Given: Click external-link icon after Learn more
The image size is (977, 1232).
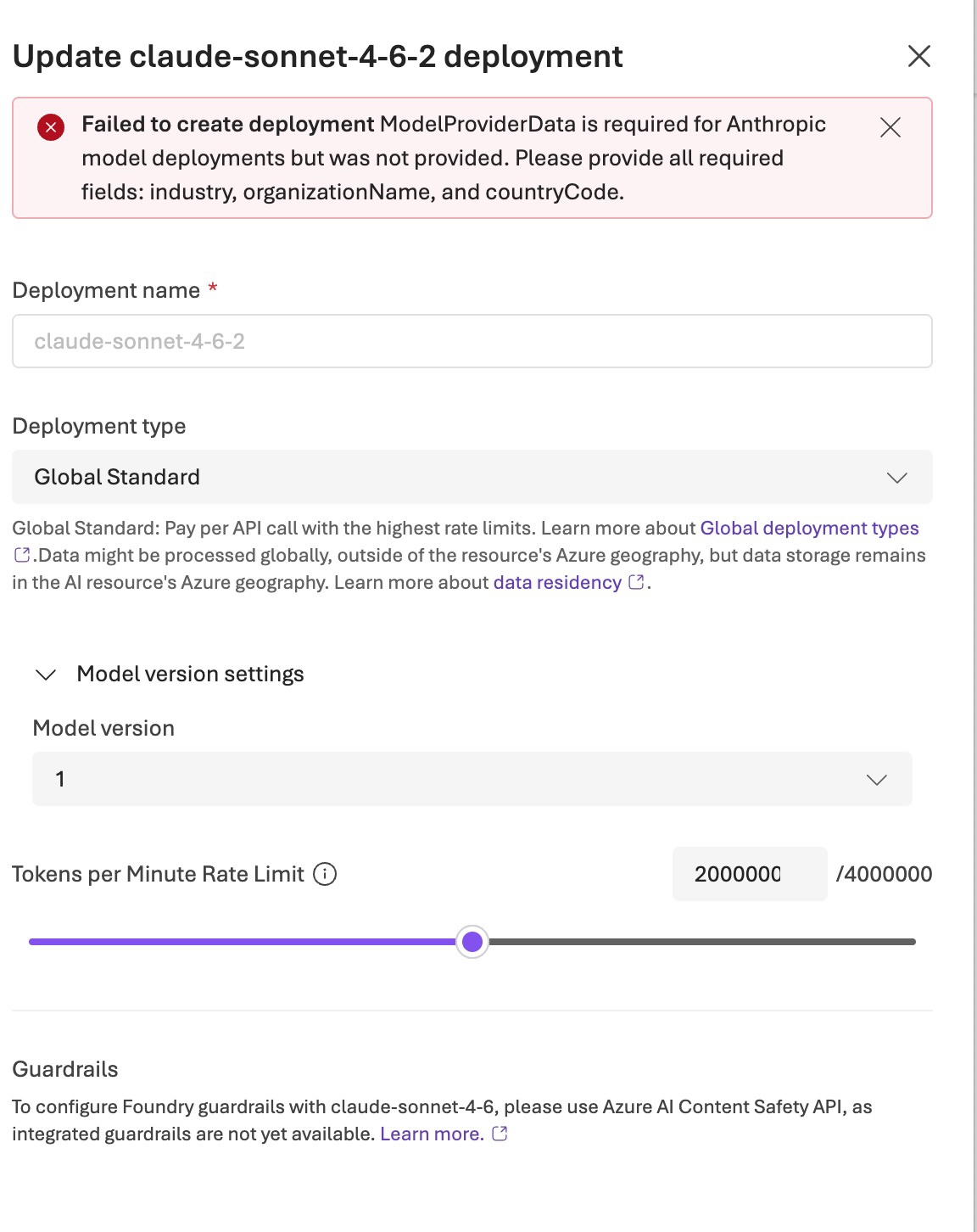Looking at the screenshot, I should tap(500, 1134).
